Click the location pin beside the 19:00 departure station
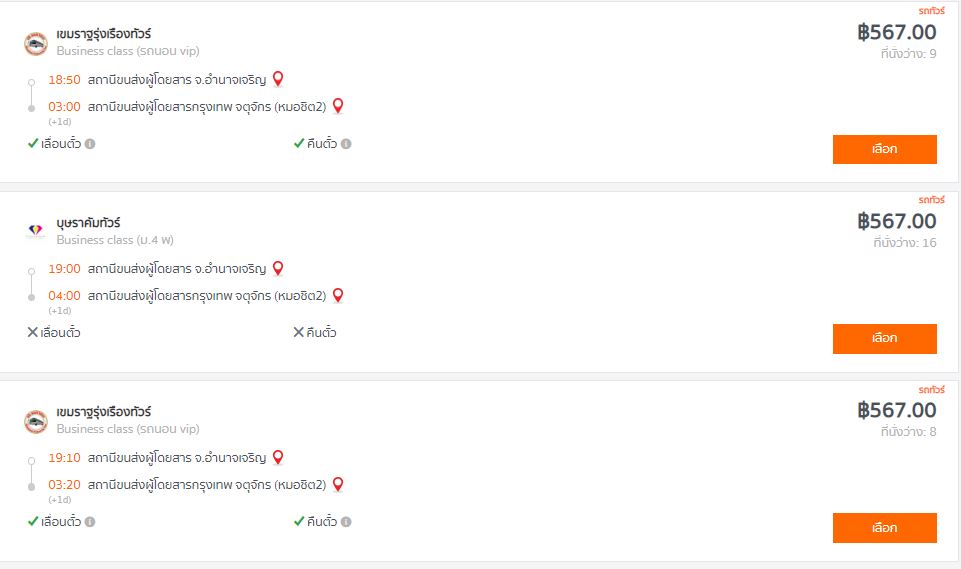Screen dimensions: 961x569 pyautogui.click(x=278, y=268)
